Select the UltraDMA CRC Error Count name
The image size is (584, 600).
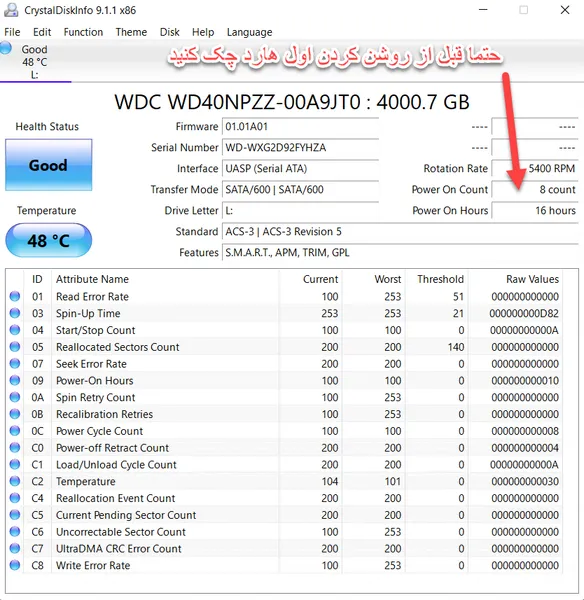(x=119, y=549)
